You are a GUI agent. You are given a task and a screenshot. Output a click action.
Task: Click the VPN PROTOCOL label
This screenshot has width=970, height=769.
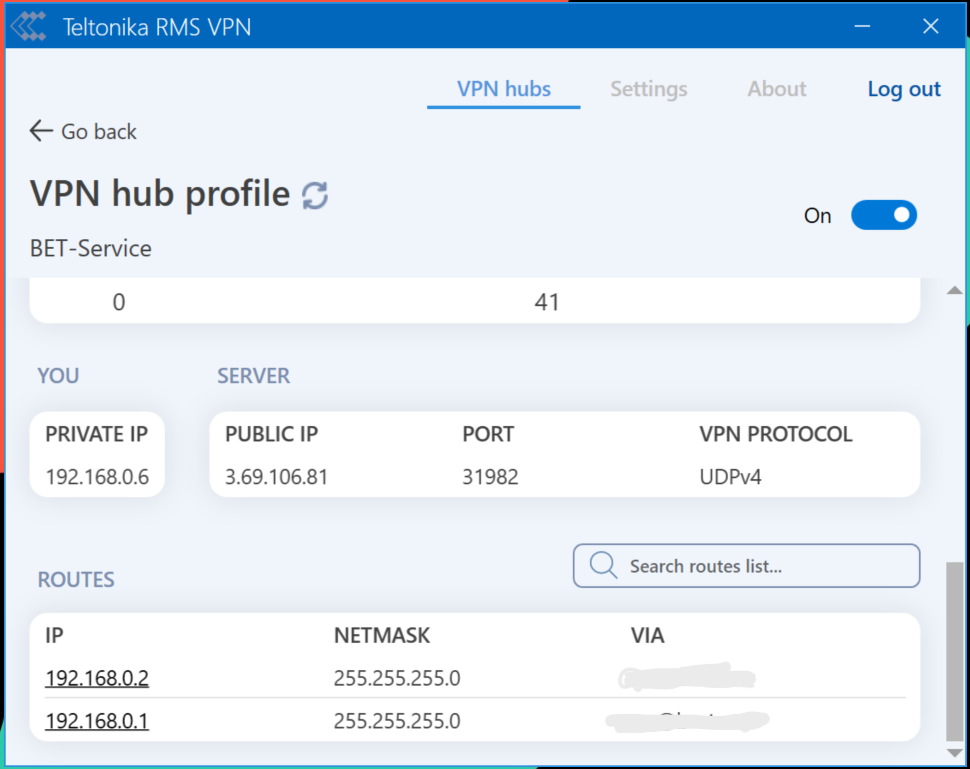[776, 434]
